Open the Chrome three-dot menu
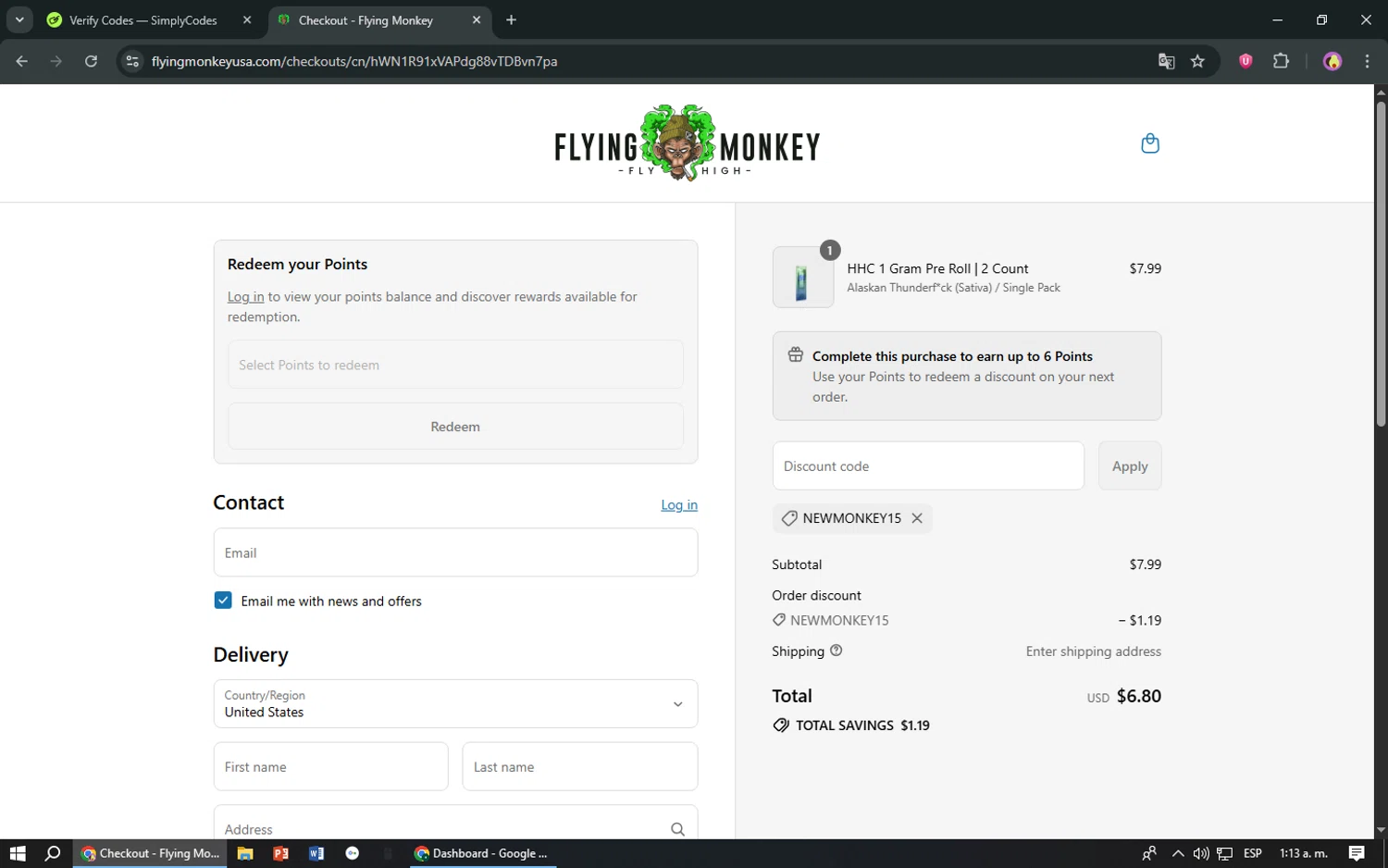The image size is (1388, 868). [x=1367, y=61]
